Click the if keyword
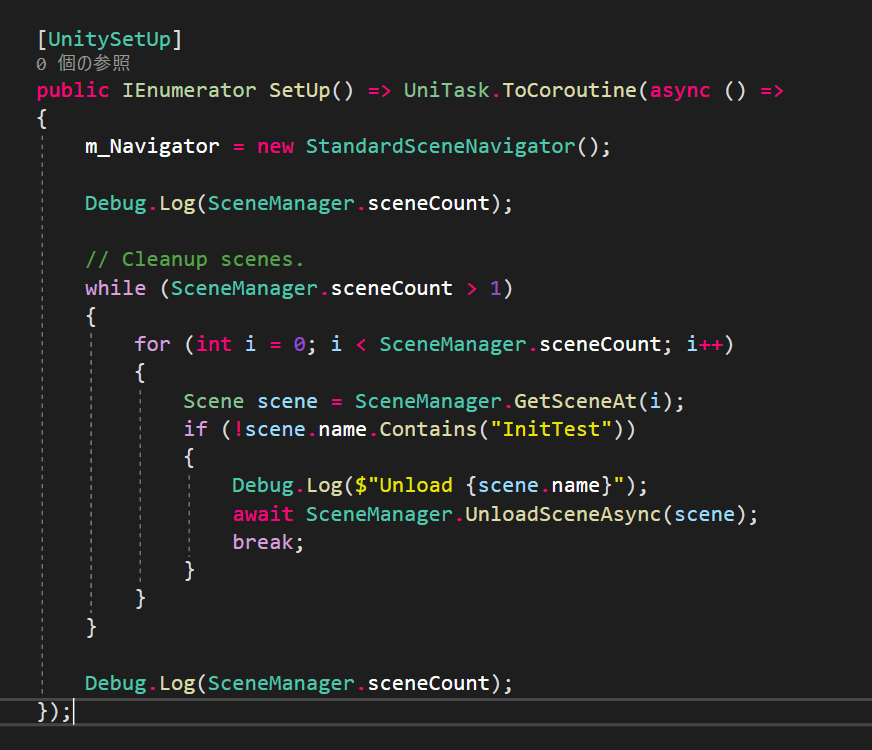Viewport: 872px width, 750px height. 196,429
